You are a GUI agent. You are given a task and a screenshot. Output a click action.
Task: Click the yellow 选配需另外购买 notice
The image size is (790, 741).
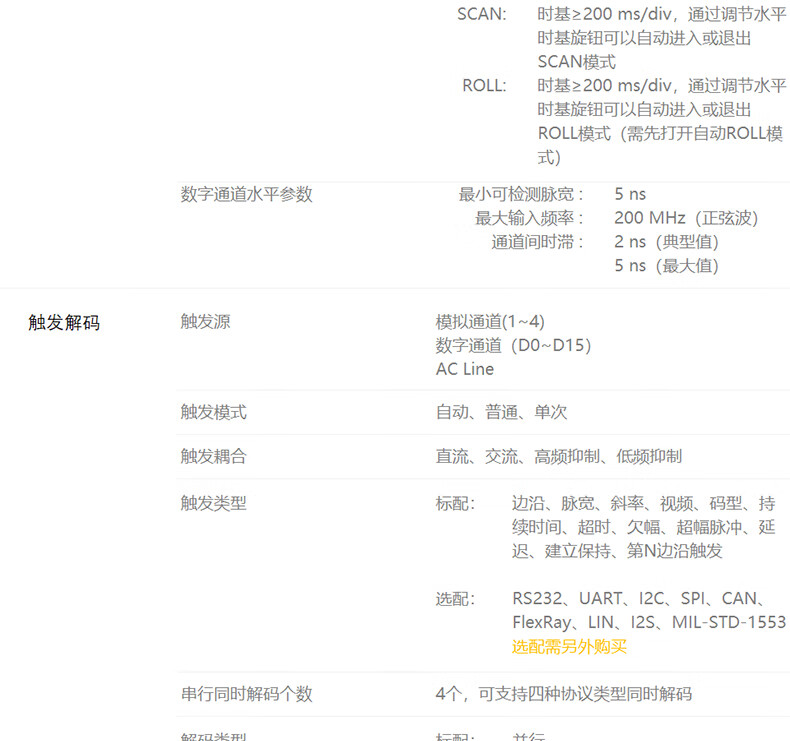coord(569,646)
